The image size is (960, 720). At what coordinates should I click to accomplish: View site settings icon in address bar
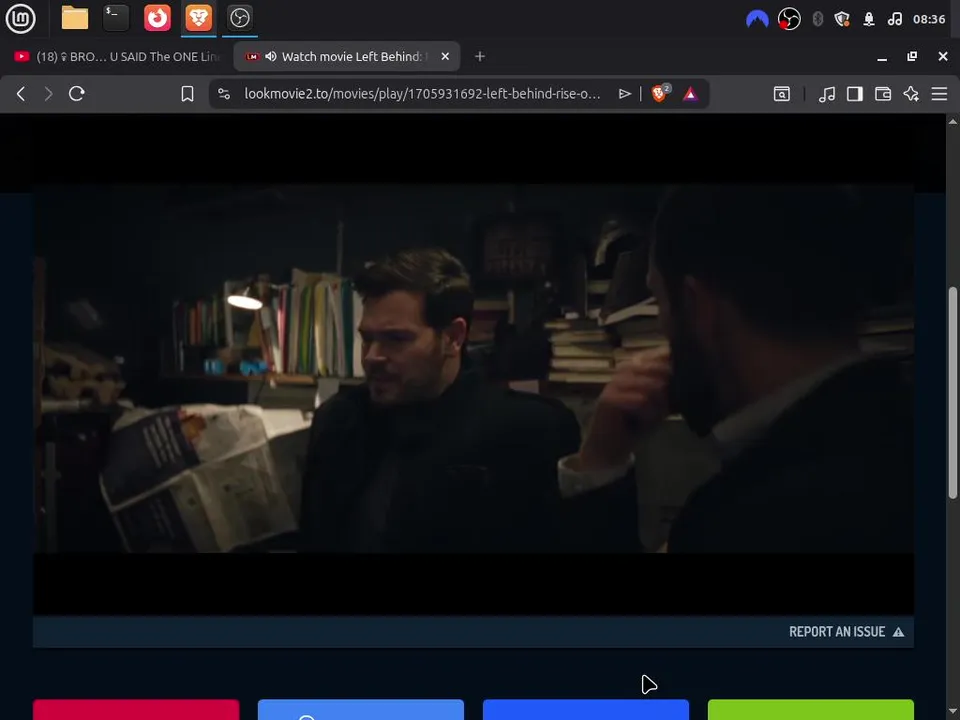224,94
